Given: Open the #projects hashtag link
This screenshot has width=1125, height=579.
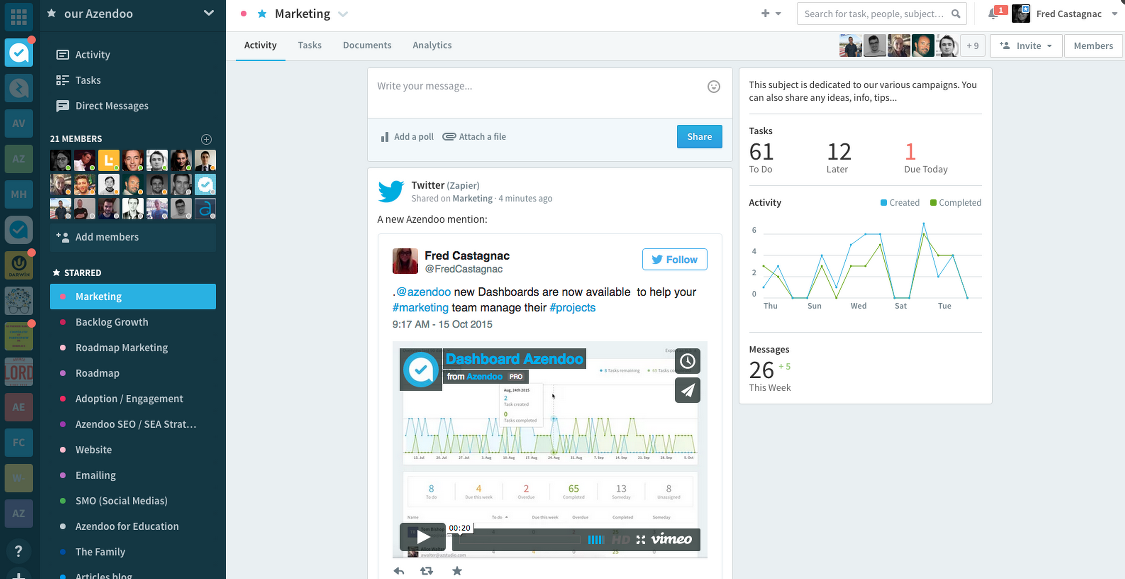Looking at the screenshot, I should [573, 308].
